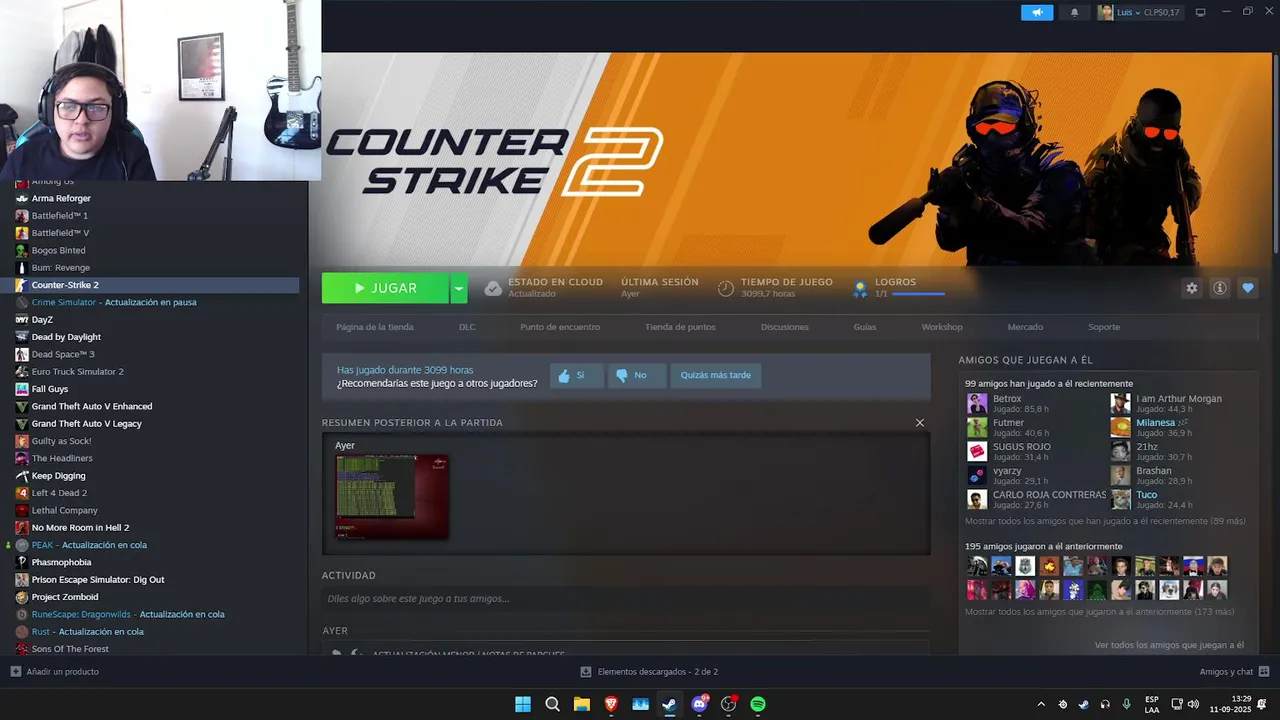Choose Quizás más tarde
Image resolution: width=1280 pixels, height=720 pixels.
[x=716, y=375]
